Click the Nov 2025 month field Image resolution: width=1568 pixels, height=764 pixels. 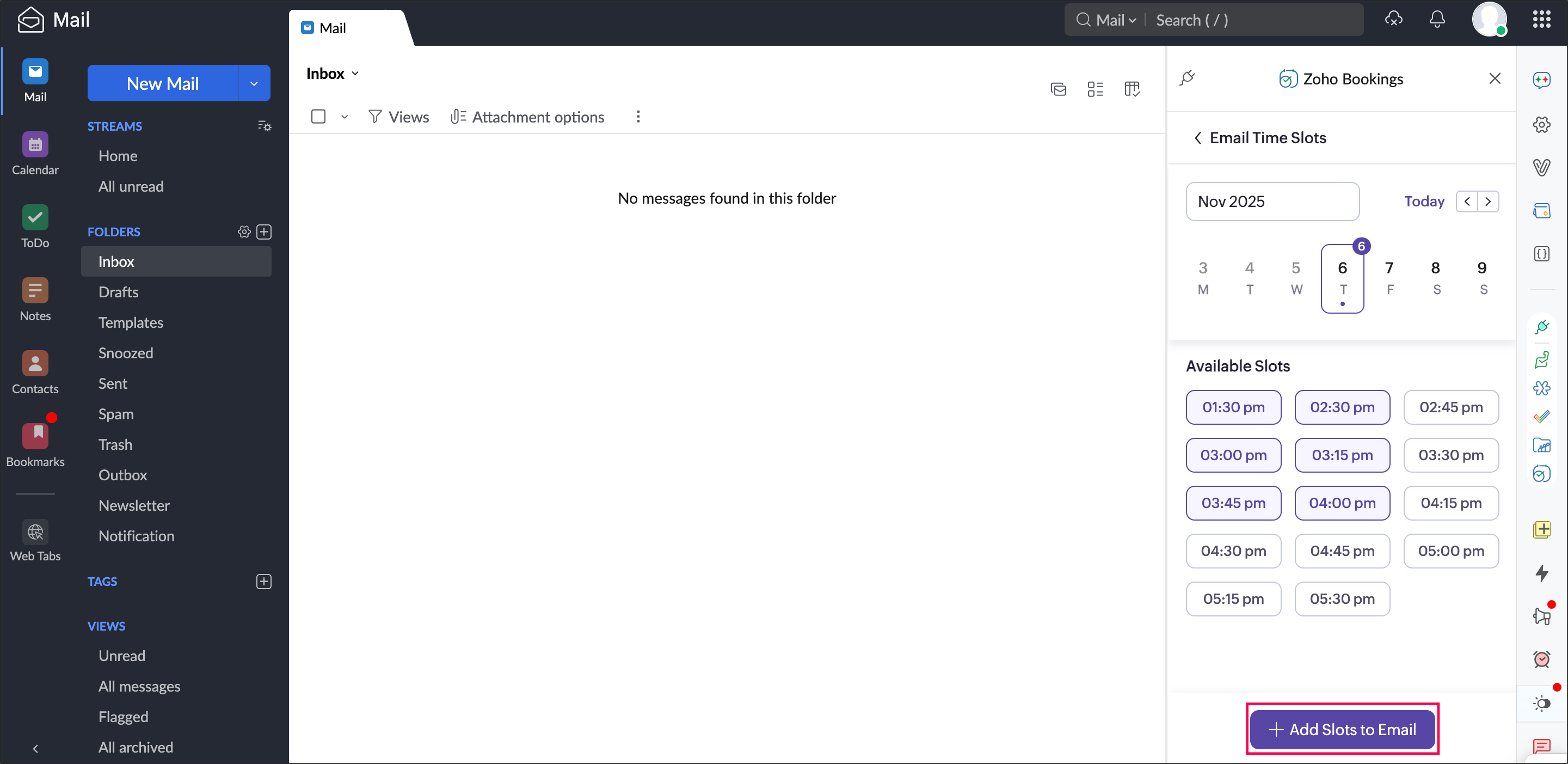(x=1271, y=201)
